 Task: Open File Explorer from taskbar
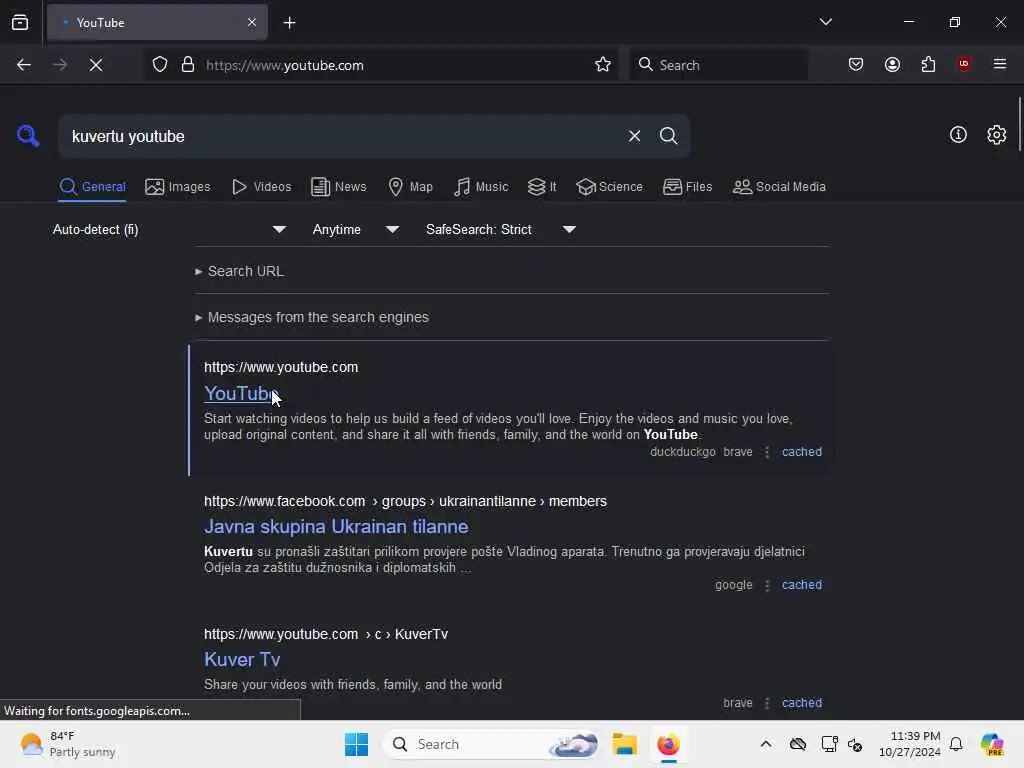pyautogui.click(x=624, y=744)
